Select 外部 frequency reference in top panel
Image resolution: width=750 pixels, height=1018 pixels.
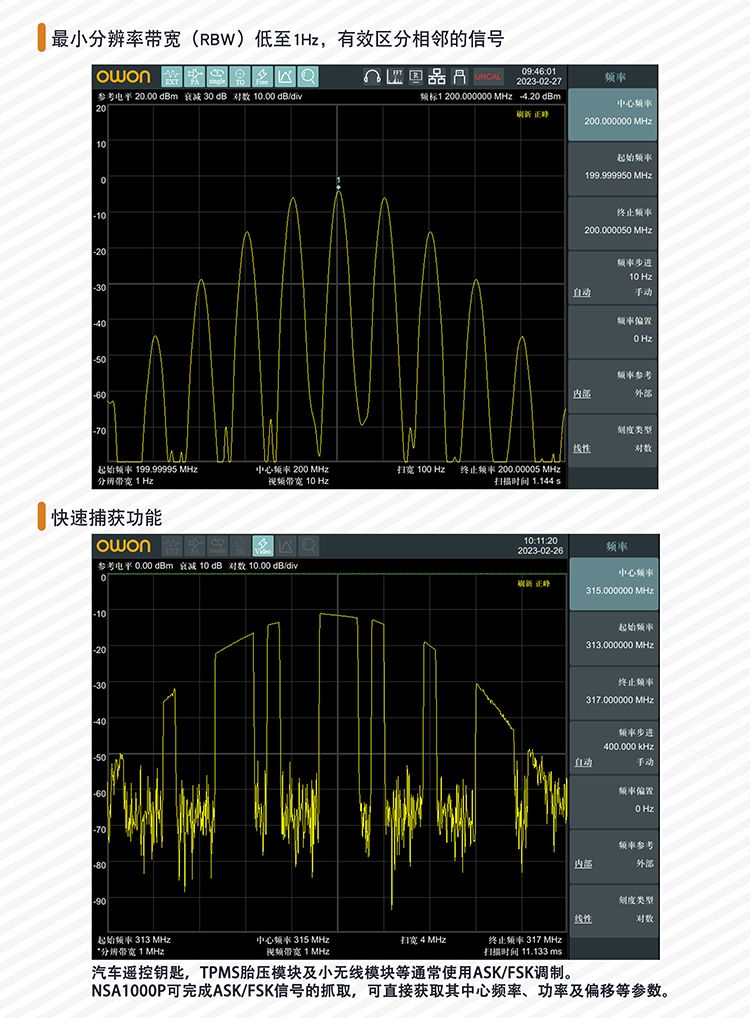[x=643, y=393]
